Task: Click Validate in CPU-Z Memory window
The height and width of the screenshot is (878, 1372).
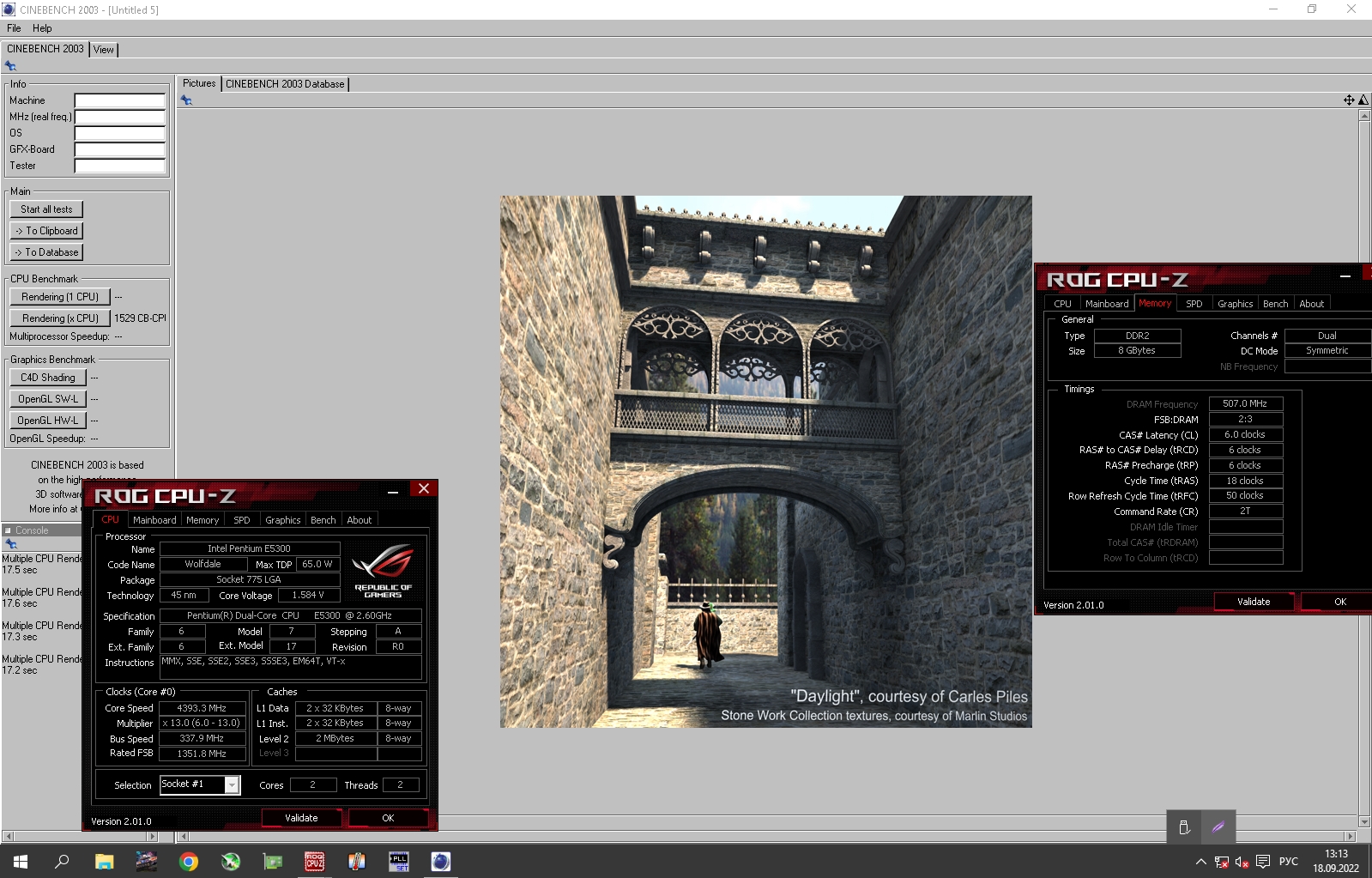Action: [x=1254, y=602]
